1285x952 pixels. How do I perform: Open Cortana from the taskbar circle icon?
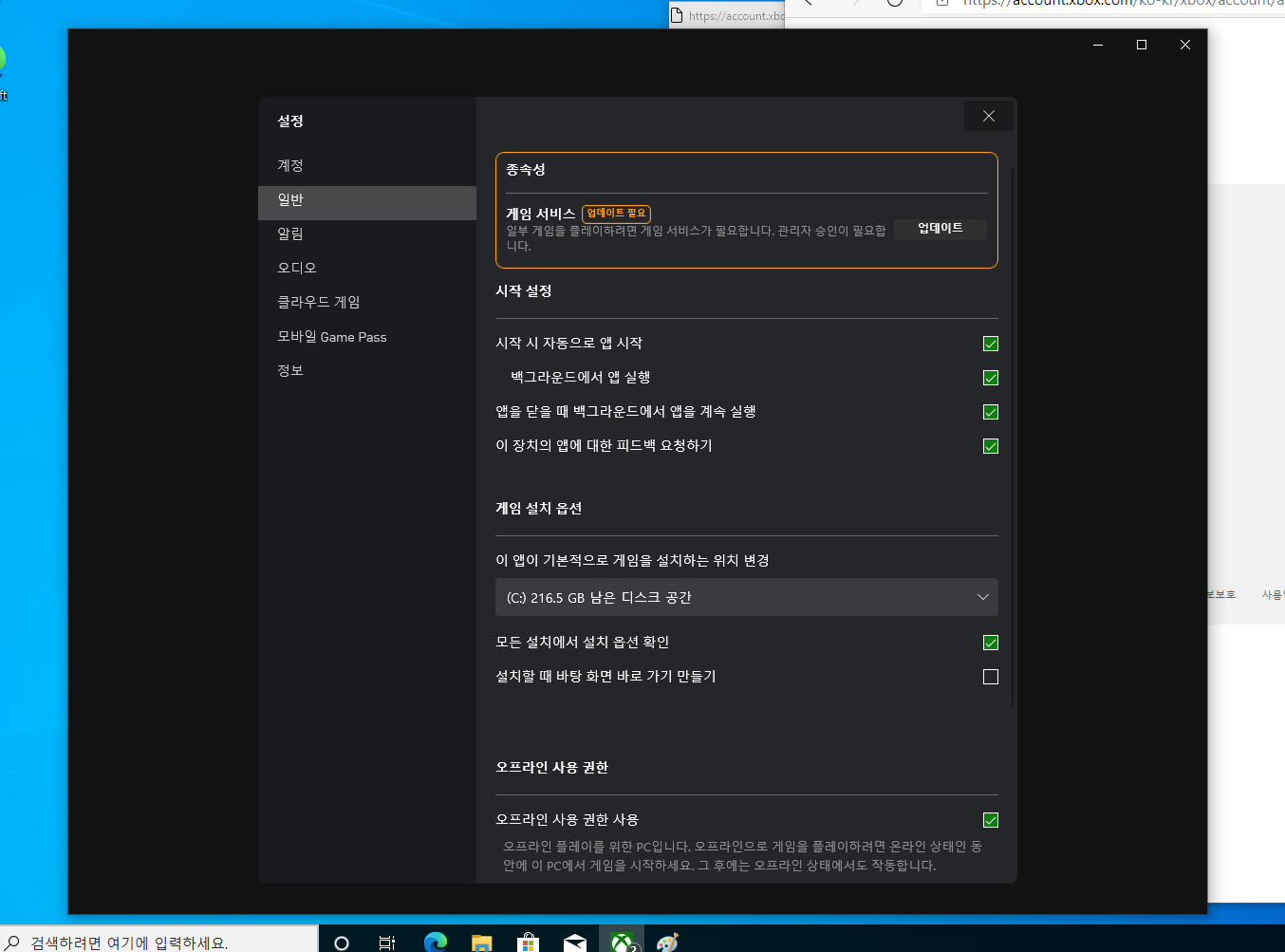[342, 943]
